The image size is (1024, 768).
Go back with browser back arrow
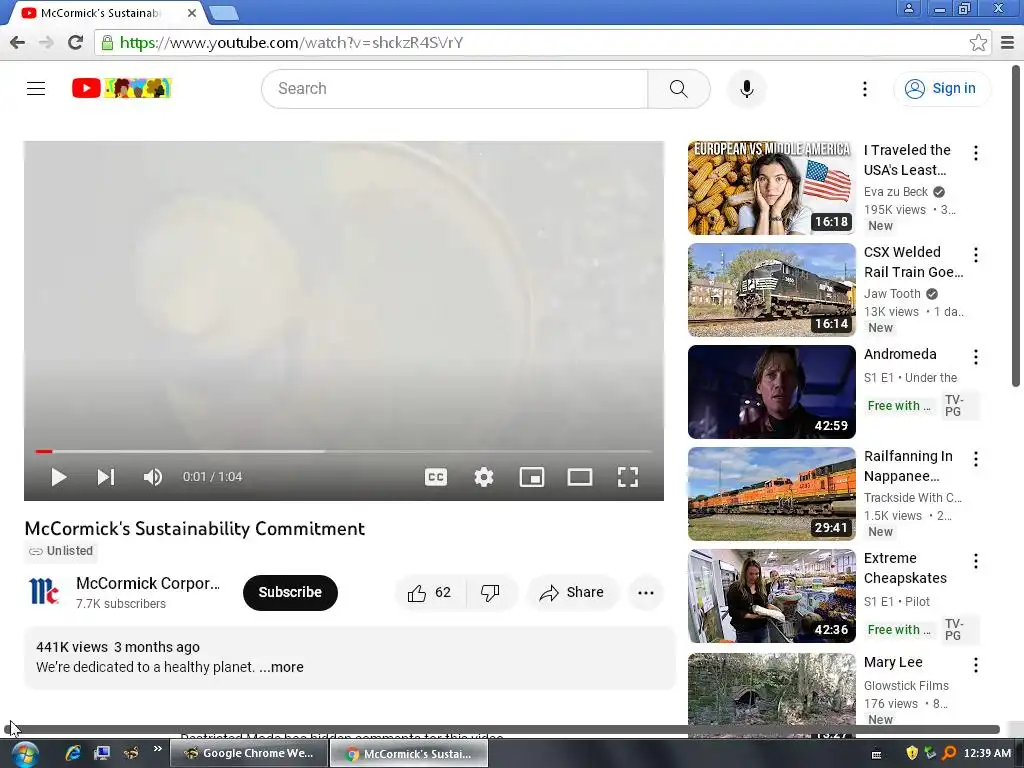coord(18,42)
